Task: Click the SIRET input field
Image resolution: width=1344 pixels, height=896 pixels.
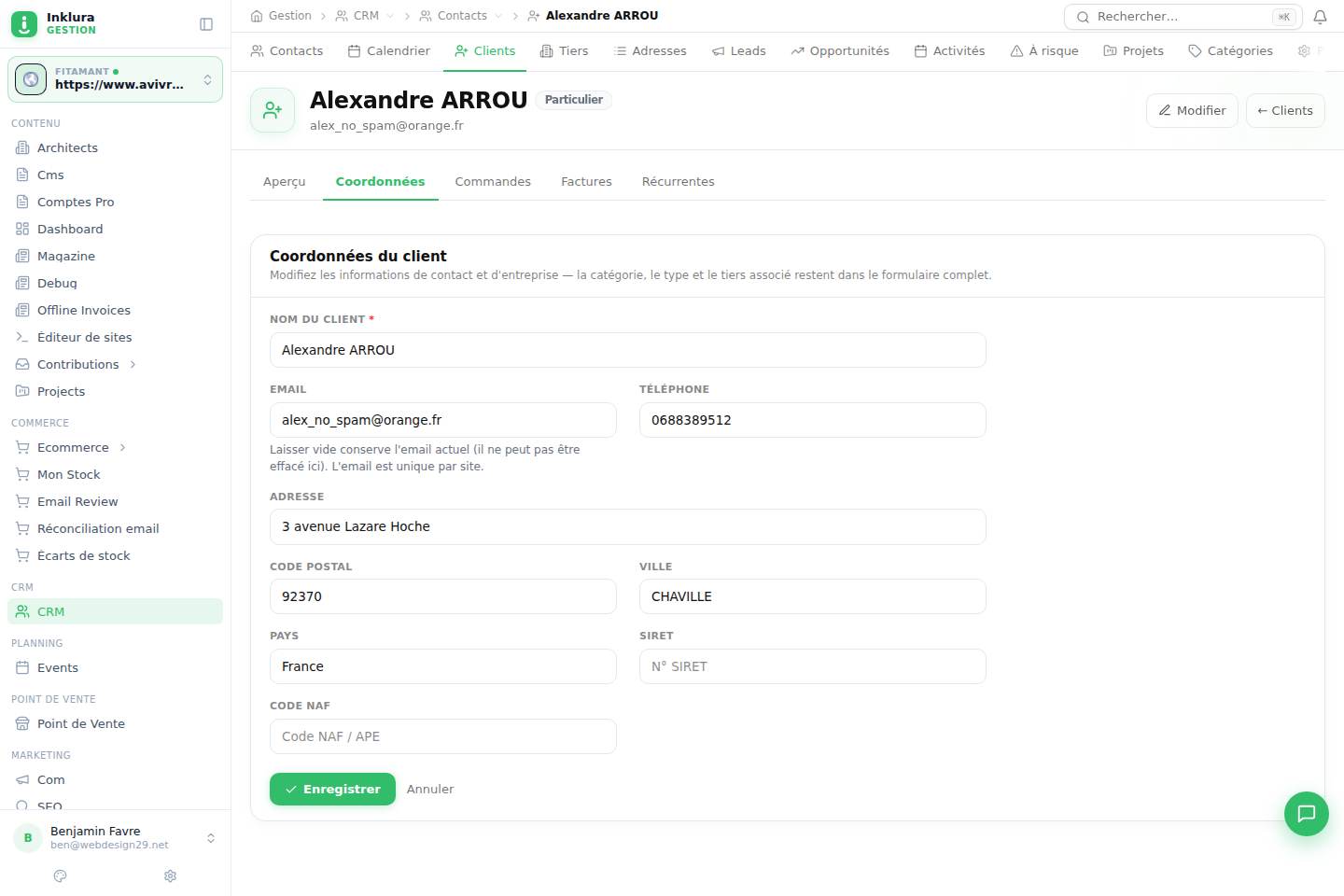Action: click(813, 666)
